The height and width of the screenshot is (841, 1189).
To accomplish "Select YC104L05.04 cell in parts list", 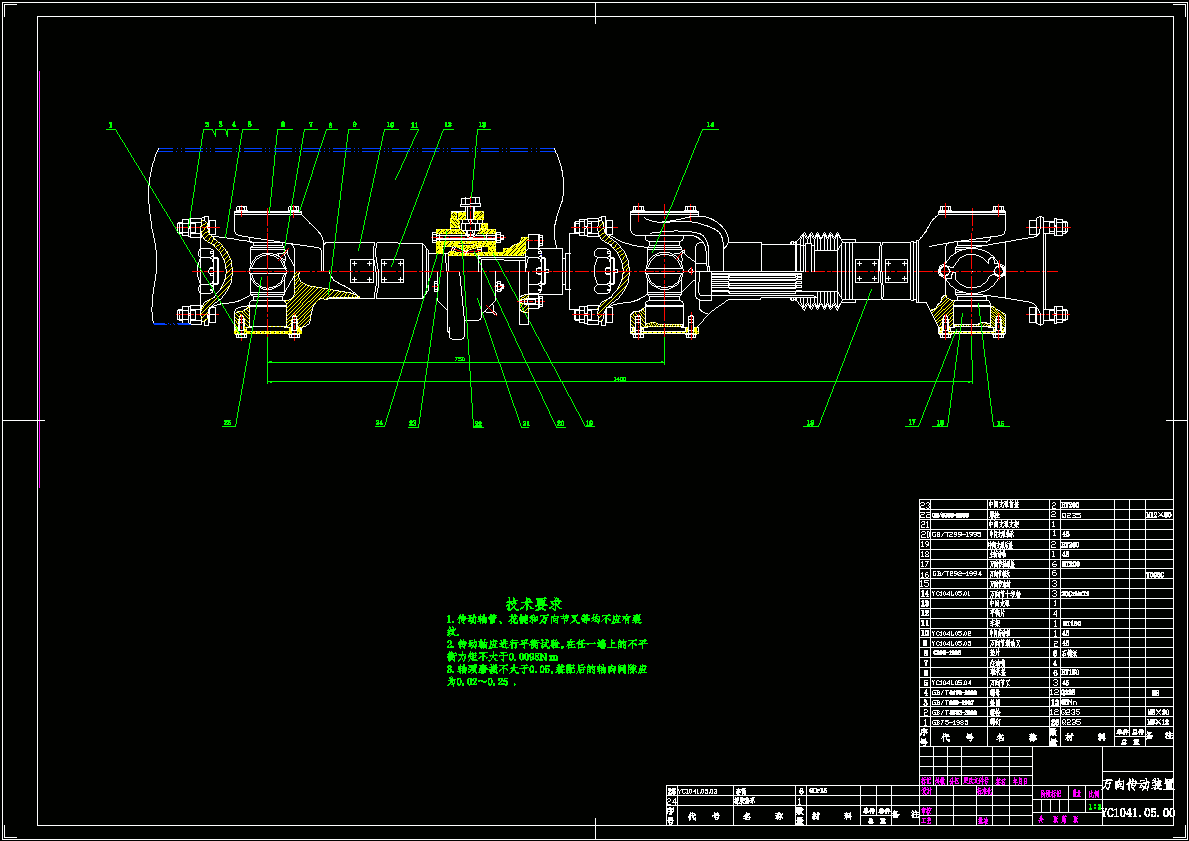I will pos(957,683).
